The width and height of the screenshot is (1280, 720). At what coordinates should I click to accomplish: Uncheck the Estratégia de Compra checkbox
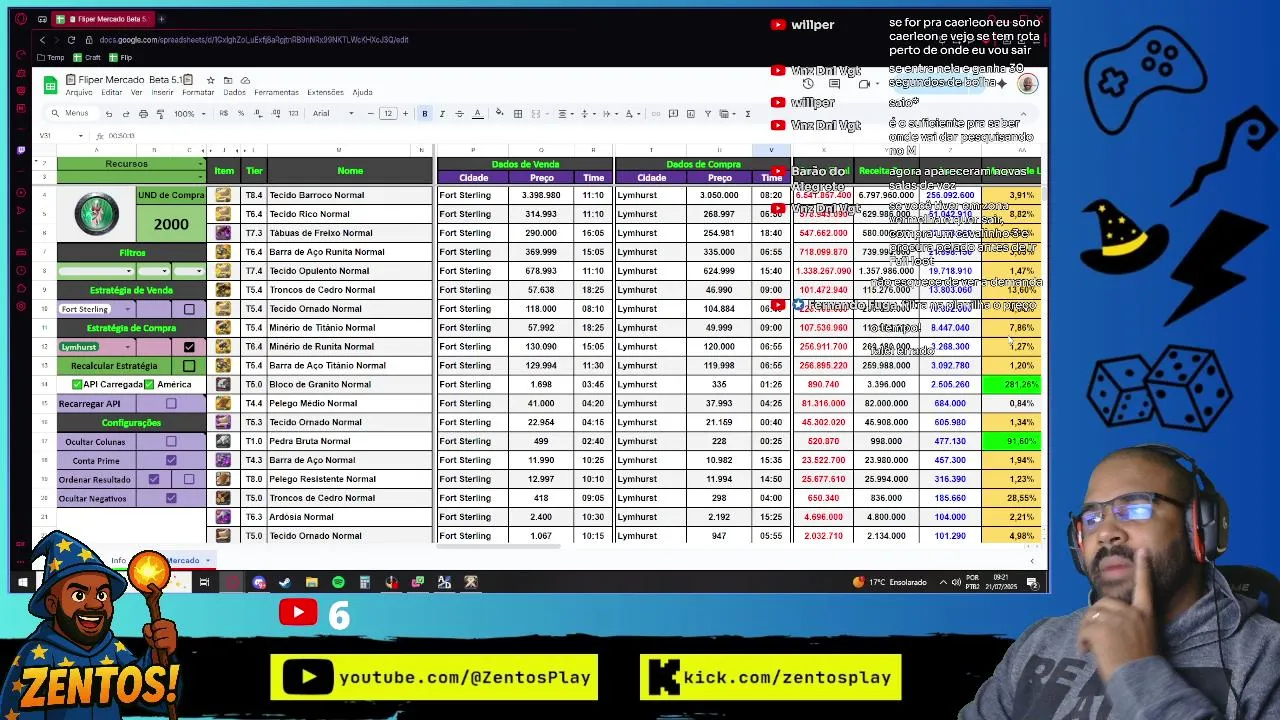point(189,347)
